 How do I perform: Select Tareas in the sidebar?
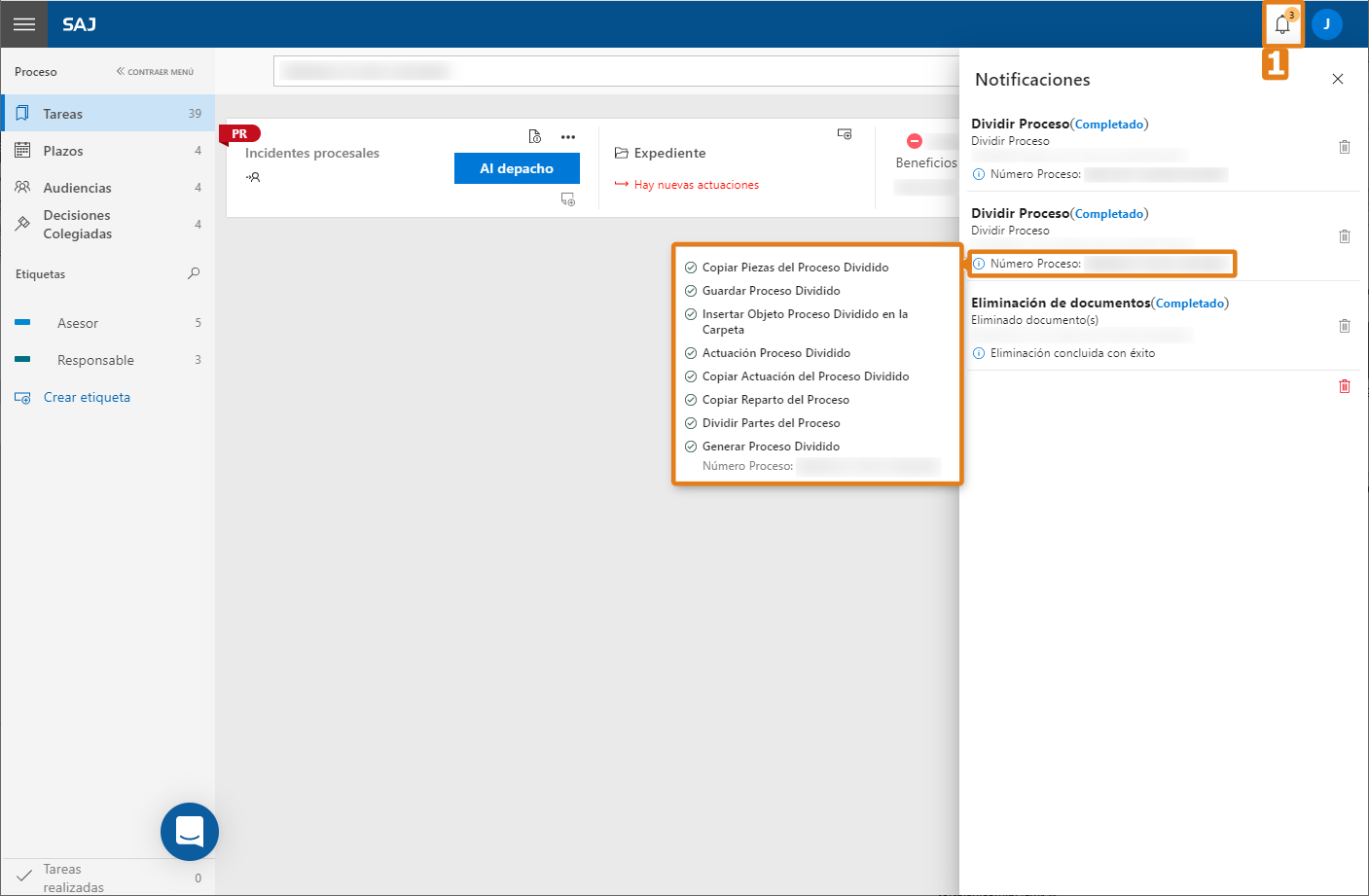coord(108,114)
